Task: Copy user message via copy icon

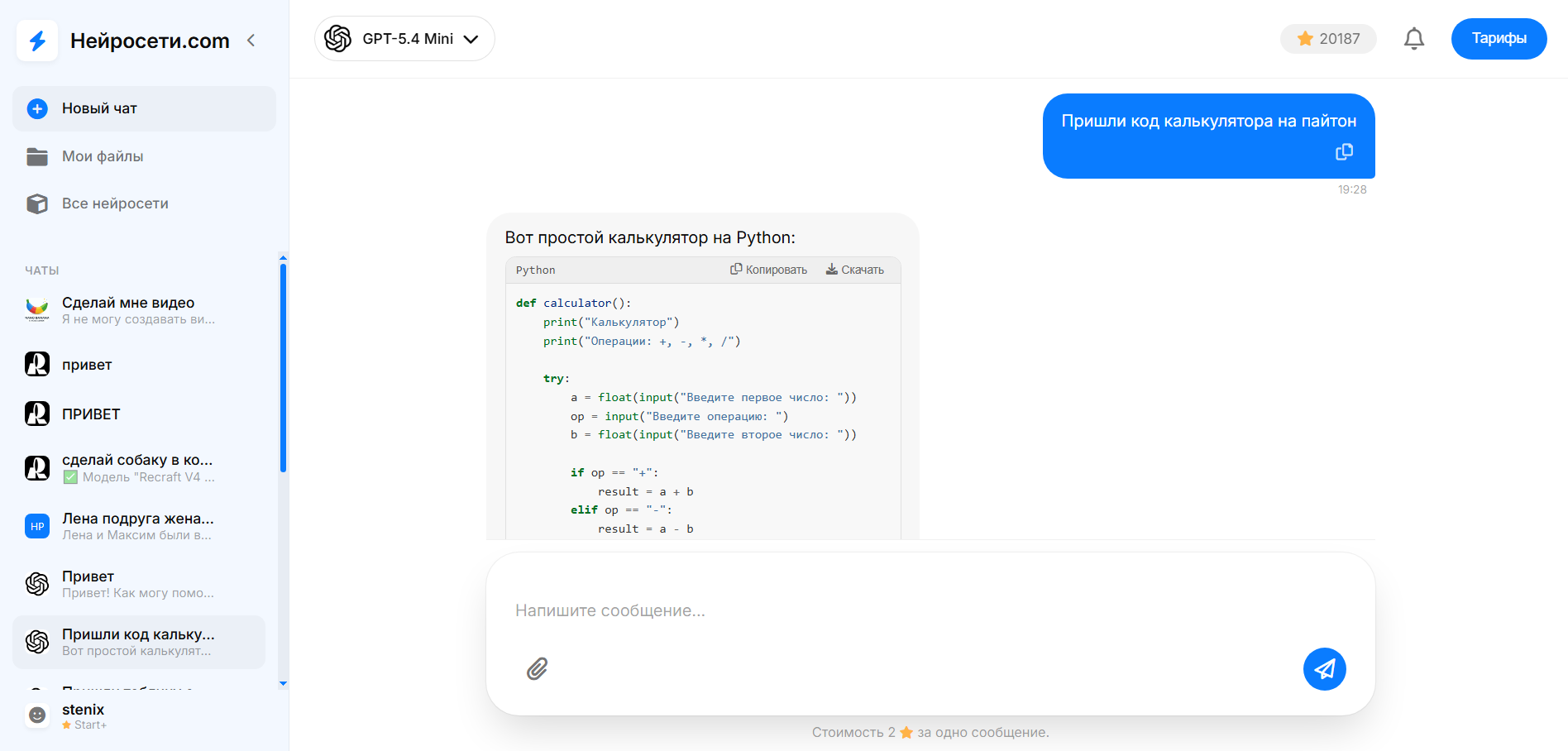Action: coord(1344,152)
